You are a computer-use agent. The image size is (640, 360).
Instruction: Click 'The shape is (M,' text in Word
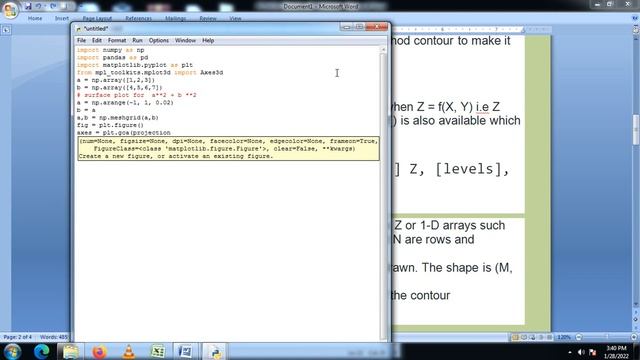pyautogui.click(x=467, y=268)
